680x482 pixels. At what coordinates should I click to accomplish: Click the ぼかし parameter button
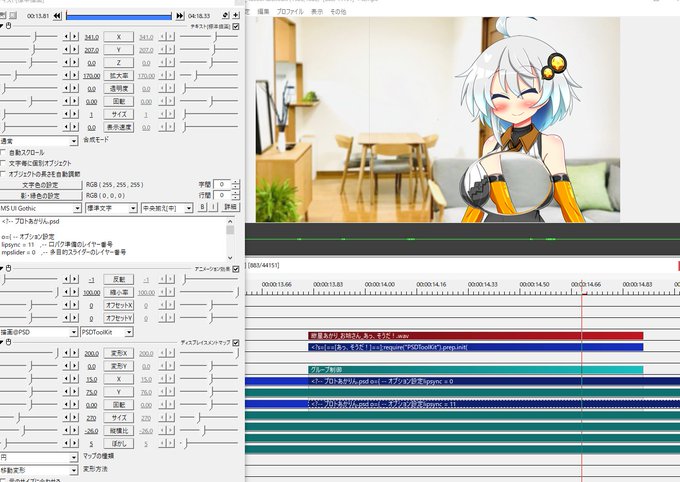[119, 443]
